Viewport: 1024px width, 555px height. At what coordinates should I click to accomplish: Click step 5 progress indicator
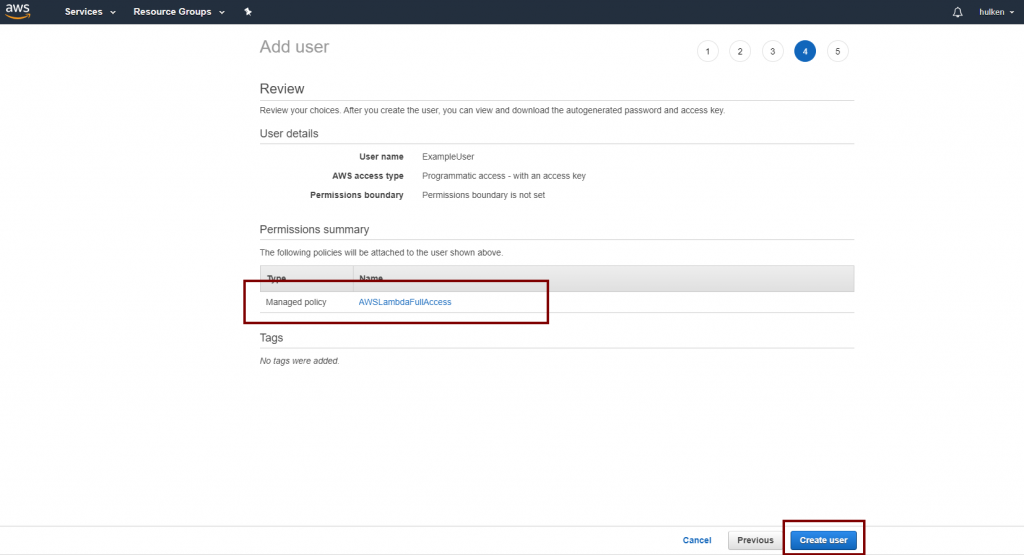(x=838, y=51)
